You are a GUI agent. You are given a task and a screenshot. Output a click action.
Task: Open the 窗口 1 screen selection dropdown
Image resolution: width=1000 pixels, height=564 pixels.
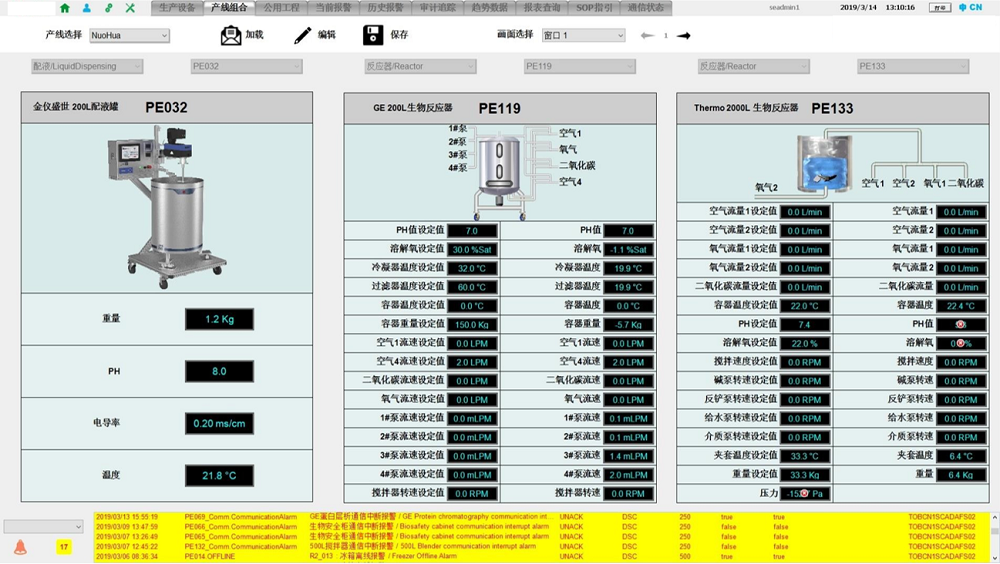[583, 35]
